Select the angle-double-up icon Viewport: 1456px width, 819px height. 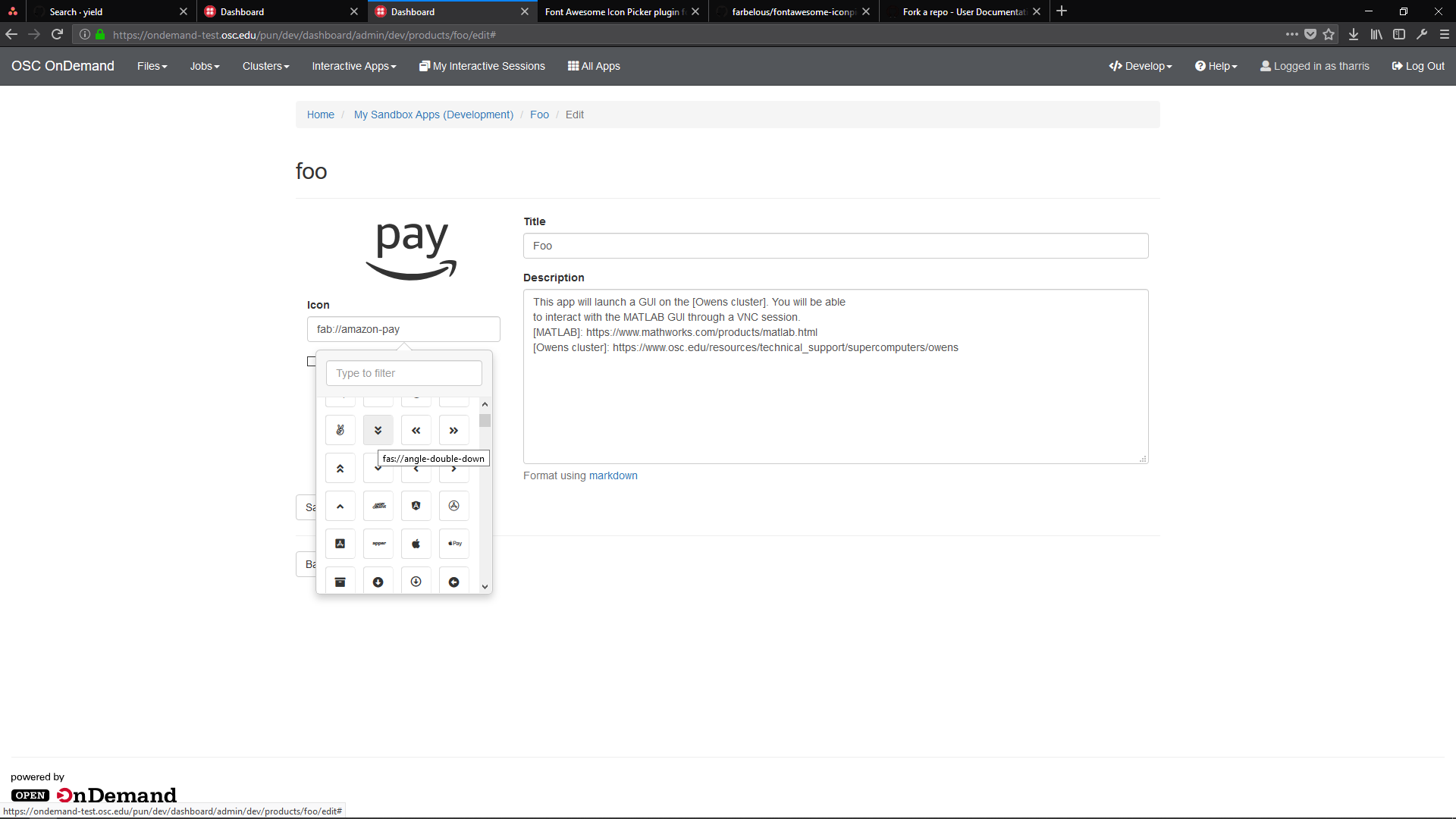(x=340, y=467)
